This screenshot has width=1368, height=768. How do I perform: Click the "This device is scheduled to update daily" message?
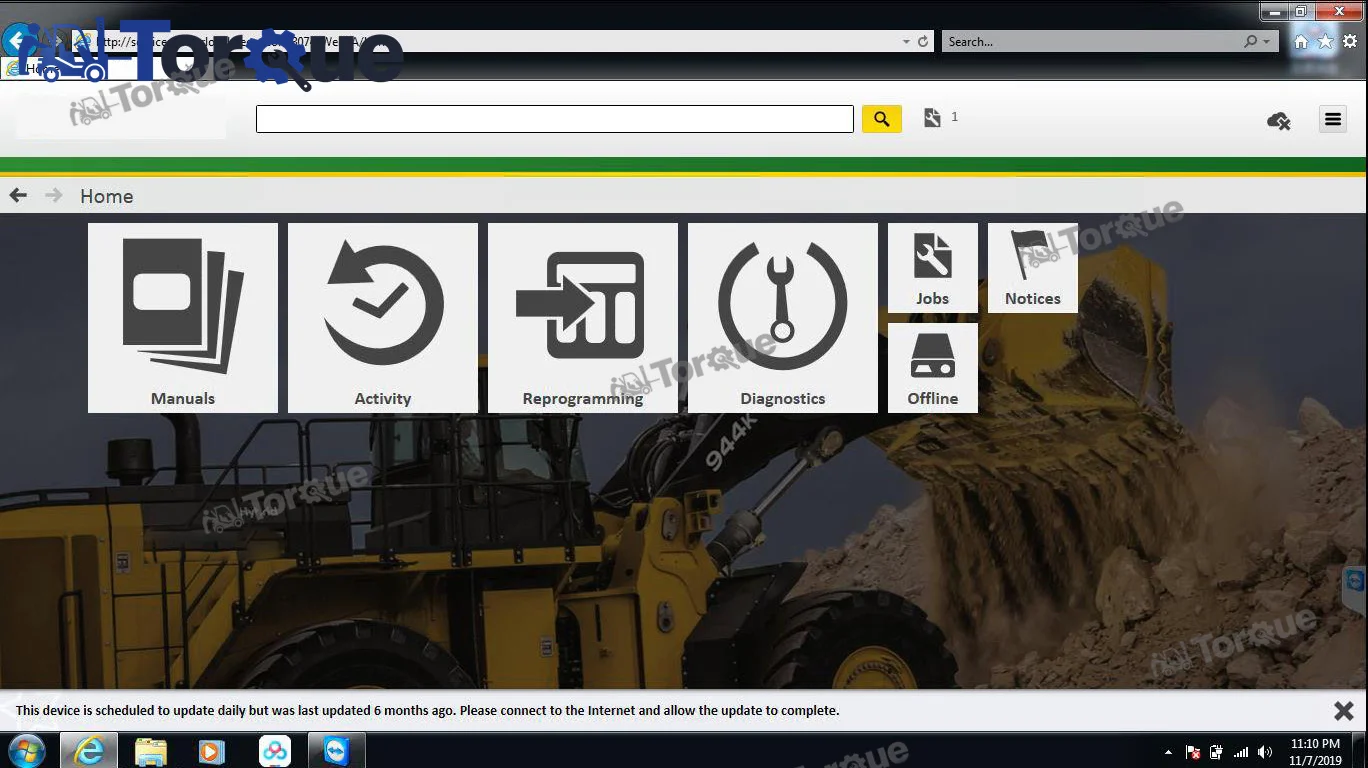[427, 711]
